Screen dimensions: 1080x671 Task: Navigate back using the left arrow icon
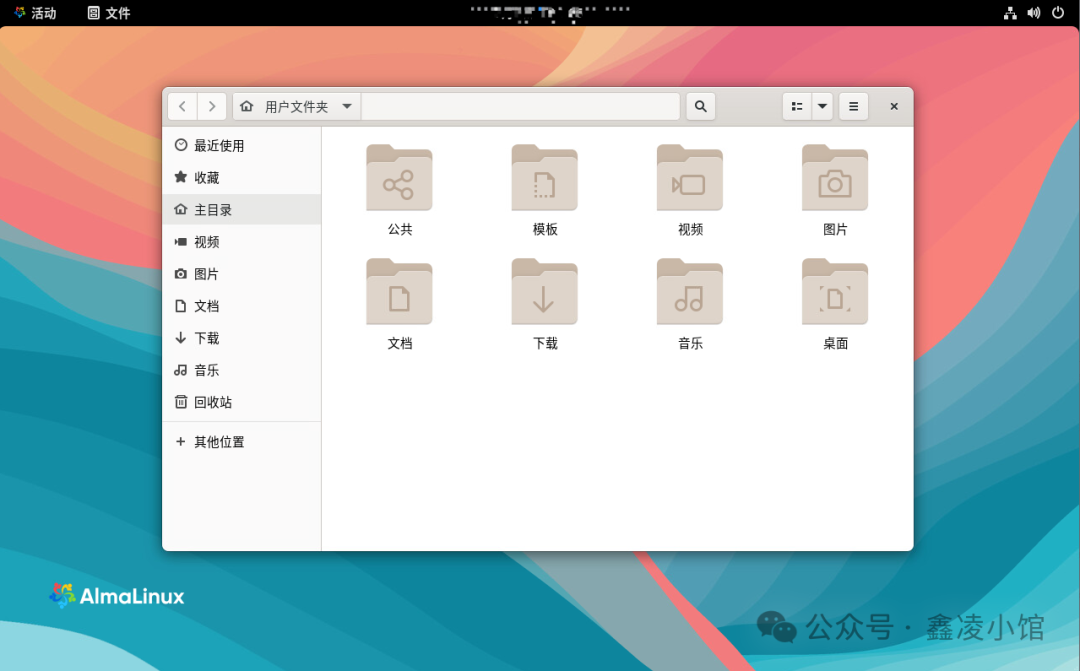(182, 106)
